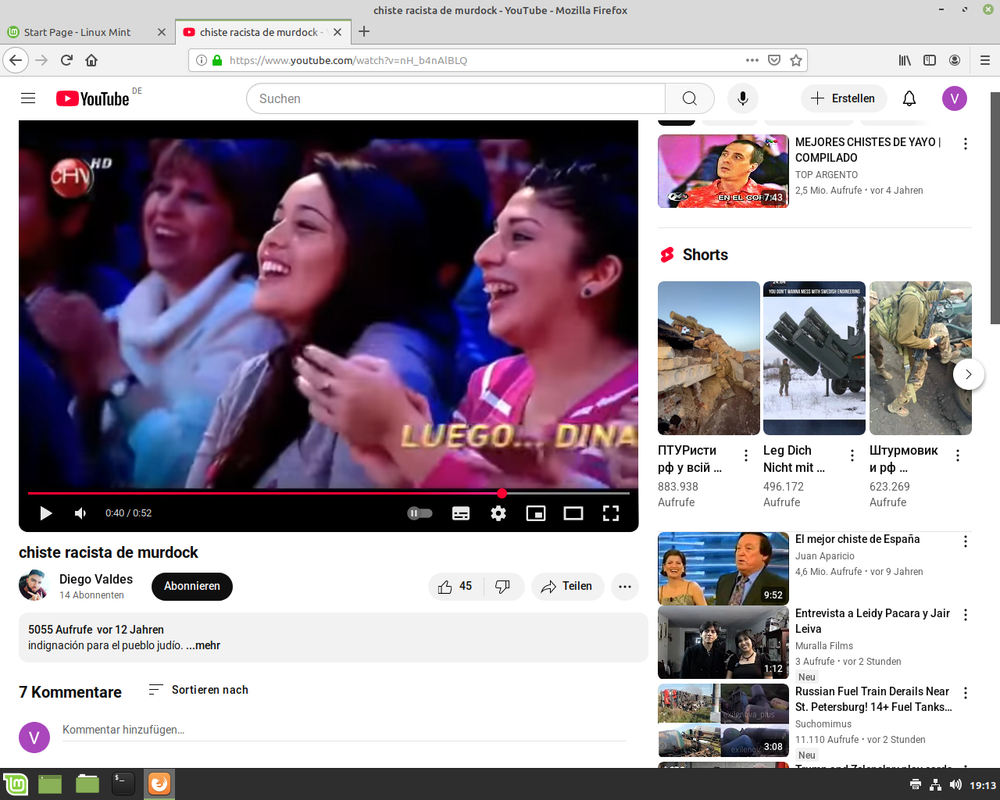Open the Linux Mint start menu

click(16, 784)
